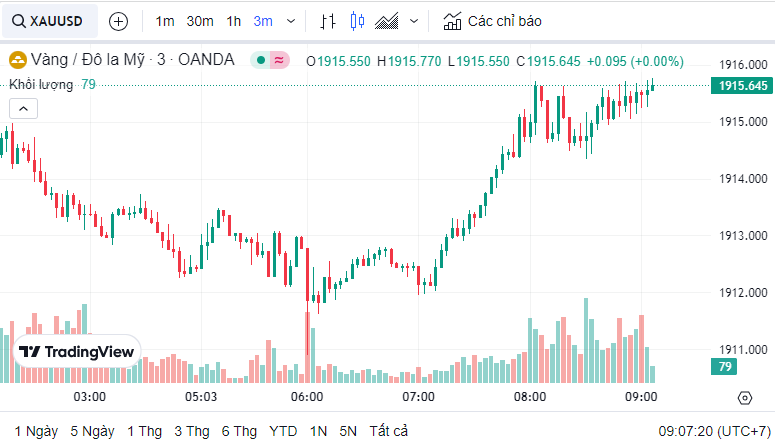The width and height of the screenshot is (775, 448).
Task: Switch to the 30m interval
Action: point(200,21)
